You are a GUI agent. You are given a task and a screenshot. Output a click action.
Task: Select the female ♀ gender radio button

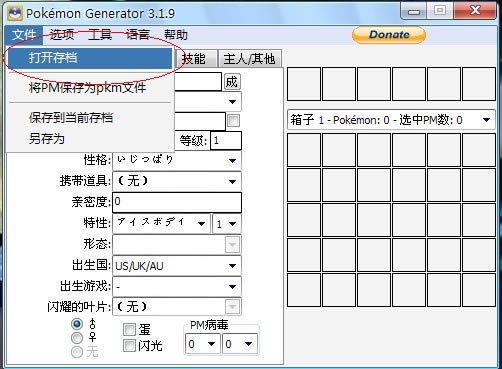point(77,338)
